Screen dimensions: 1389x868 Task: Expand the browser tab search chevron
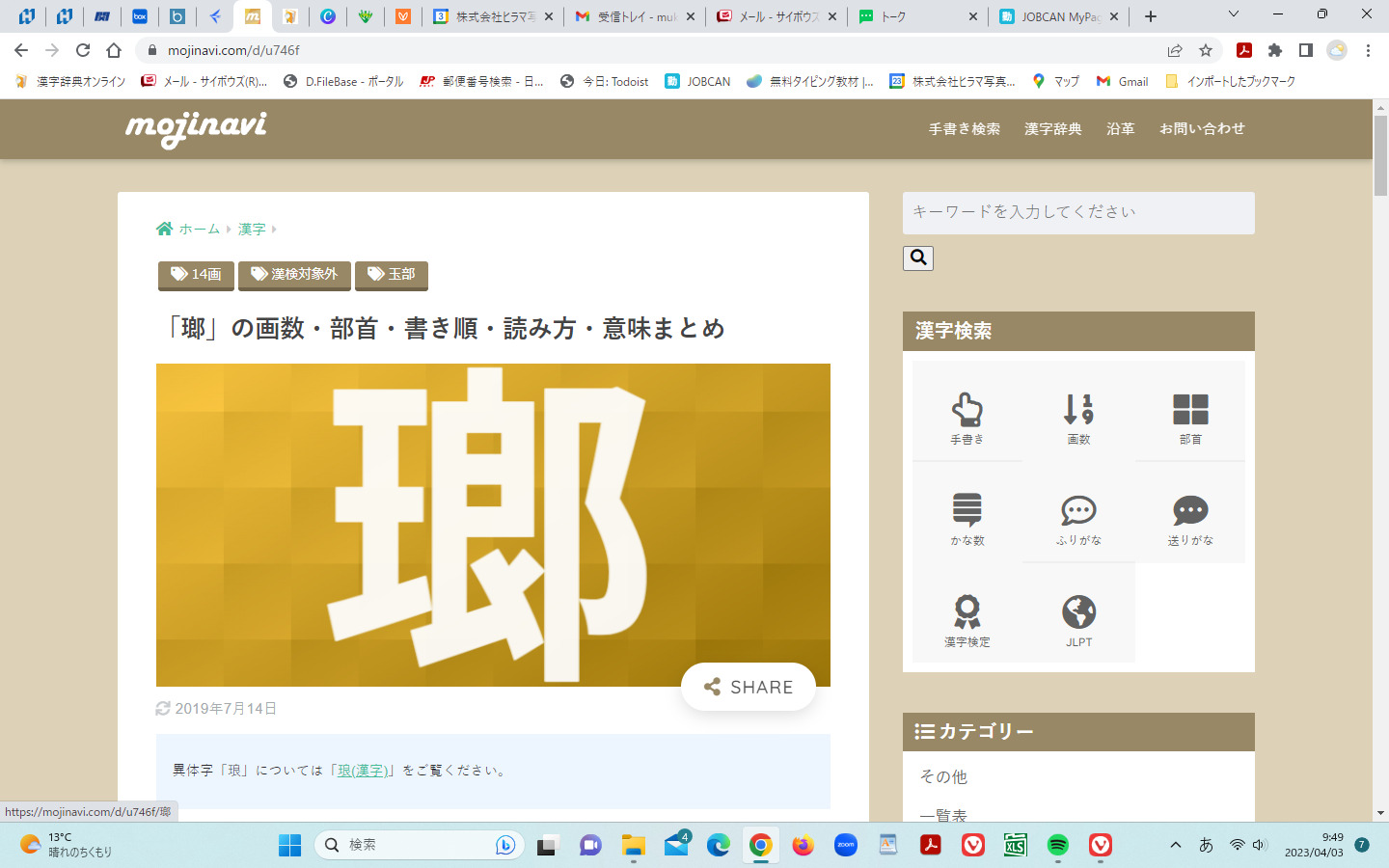[x=1234, y=14]
